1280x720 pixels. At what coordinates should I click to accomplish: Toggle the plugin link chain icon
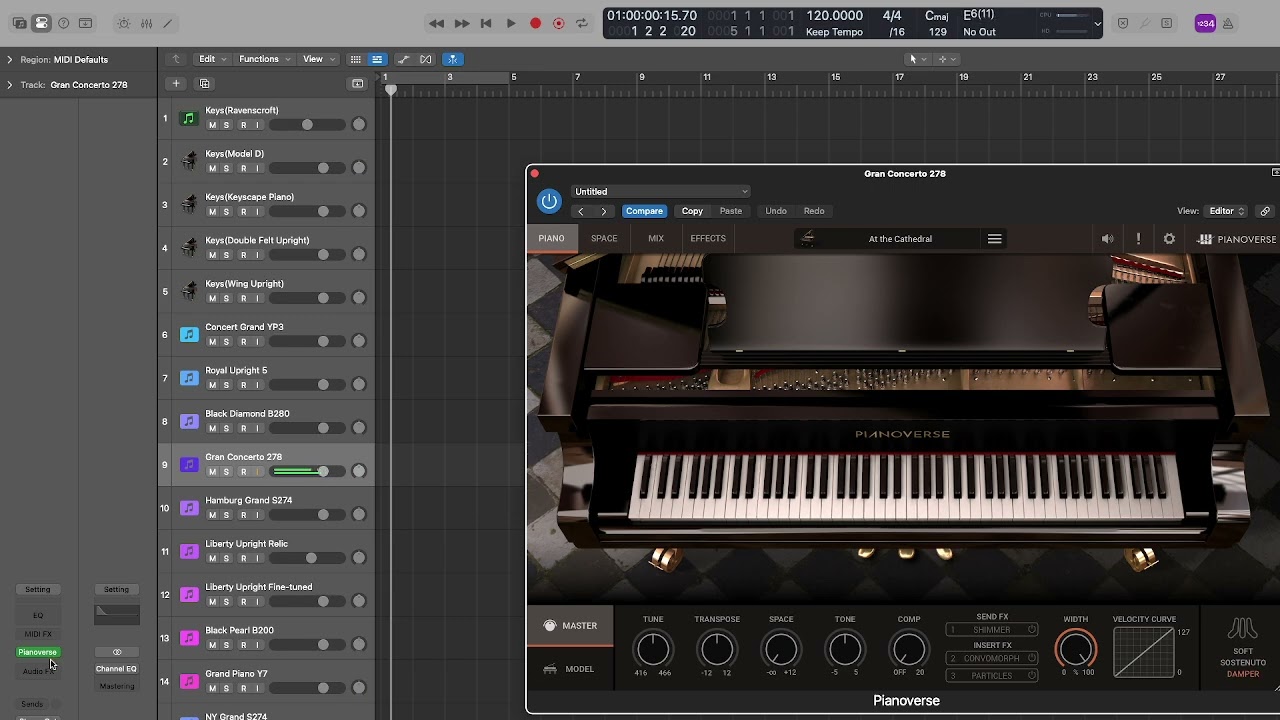(1265, 211)
